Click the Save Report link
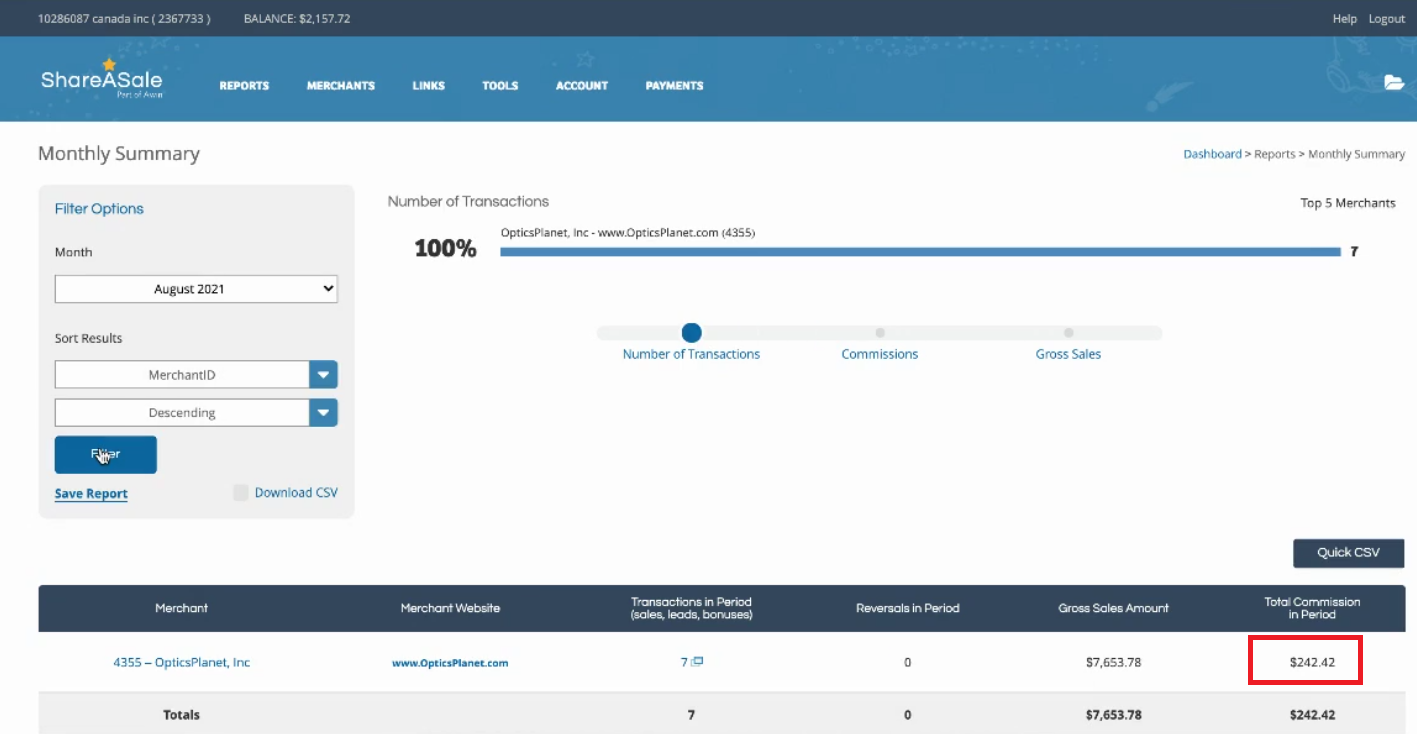Image resolution: width=1417 pixels, height=734 pixels. (x=91, y=494)
